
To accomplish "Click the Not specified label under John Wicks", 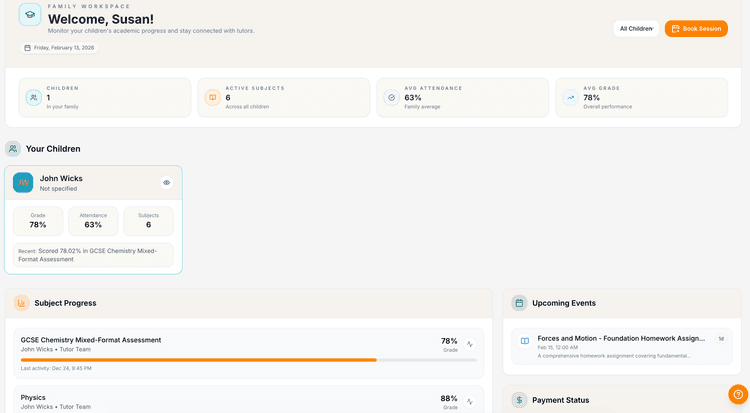I will pos(58,189).
